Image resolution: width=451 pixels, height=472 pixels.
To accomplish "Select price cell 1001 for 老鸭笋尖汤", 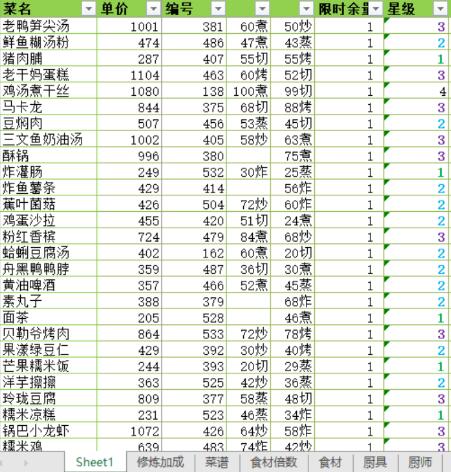I will point(129,26).
